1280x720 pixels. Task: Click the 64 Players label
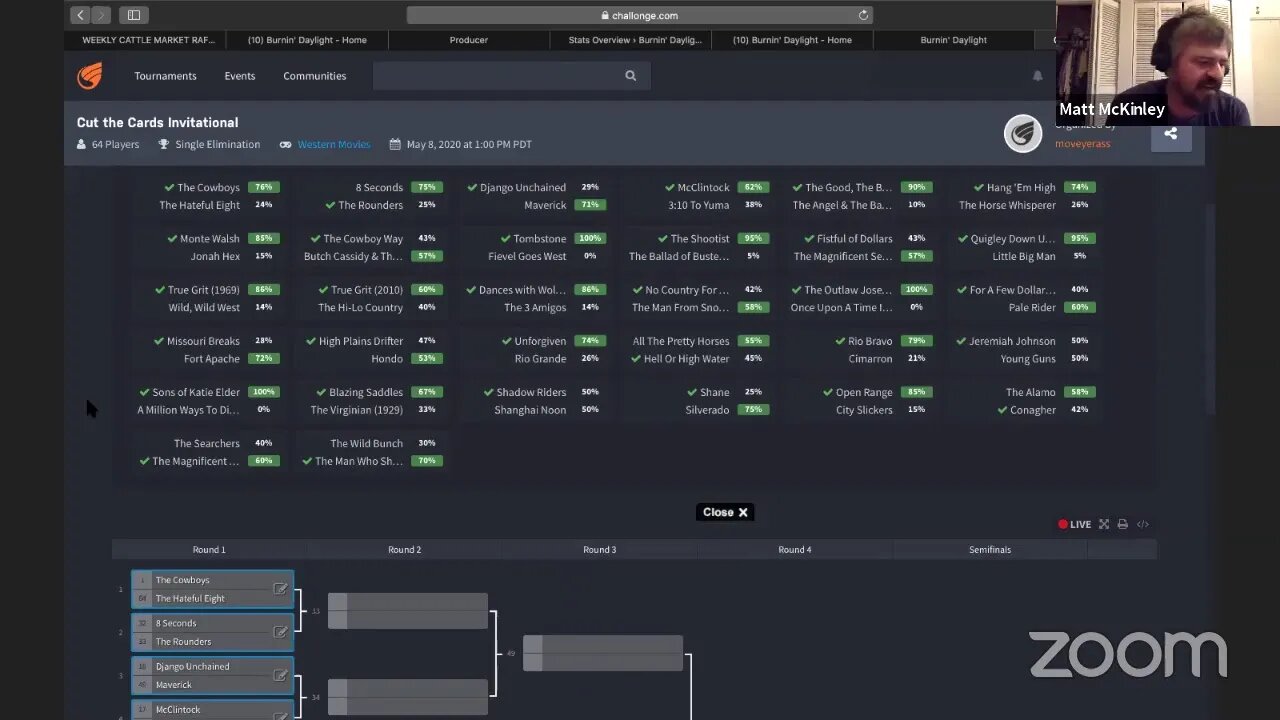coord(108,144)
